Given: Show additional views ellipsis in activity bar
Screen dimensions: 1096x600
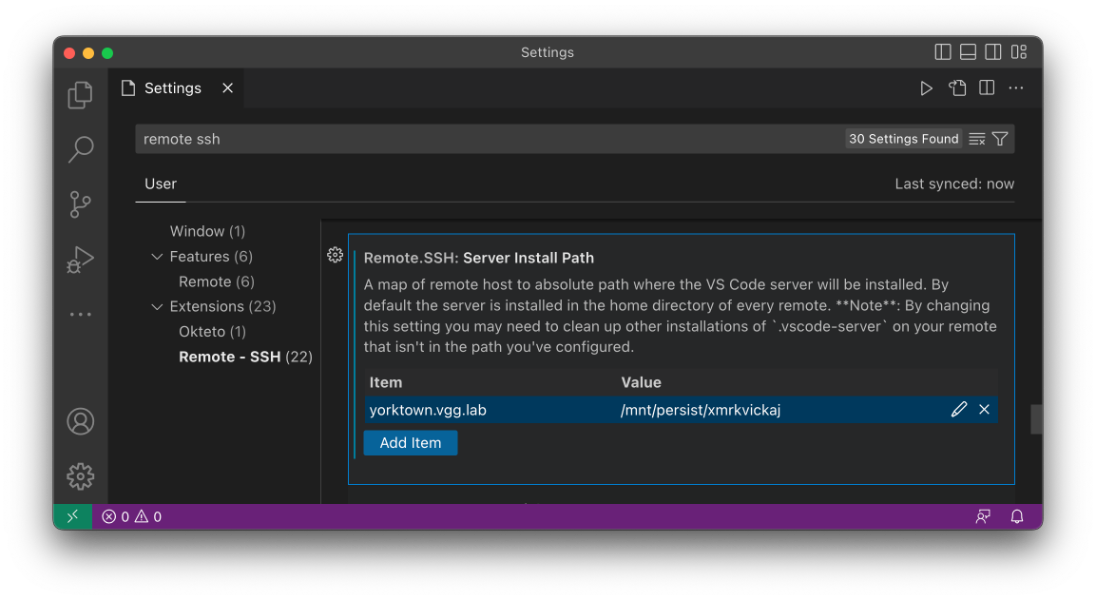Looking at the screenshot, I should pos(80,315).
